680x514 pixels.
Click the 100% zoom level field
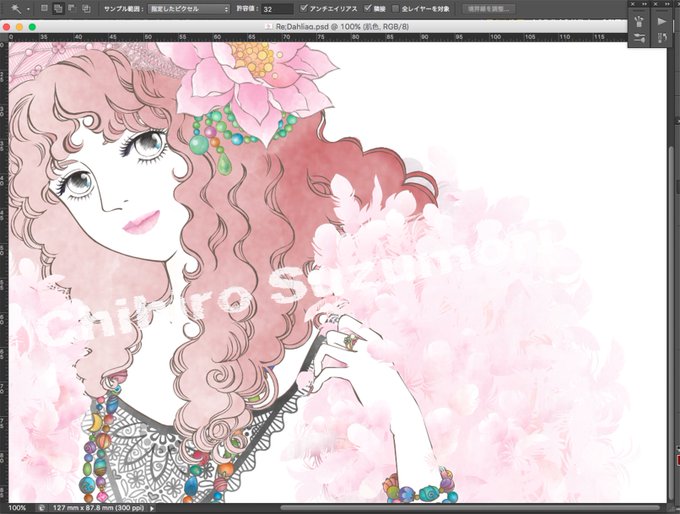17,508
